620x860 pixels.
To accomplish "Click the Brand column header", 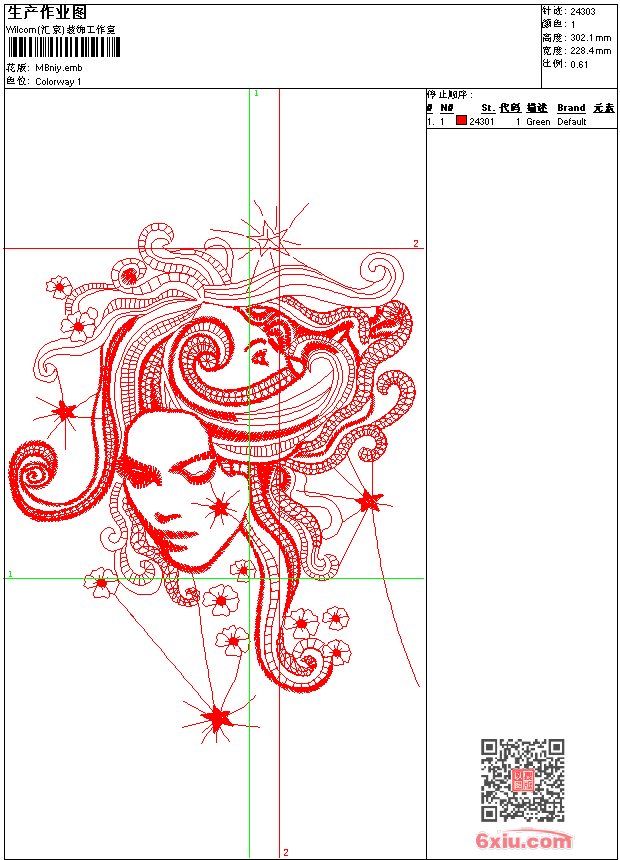I will tap(571, 108).
